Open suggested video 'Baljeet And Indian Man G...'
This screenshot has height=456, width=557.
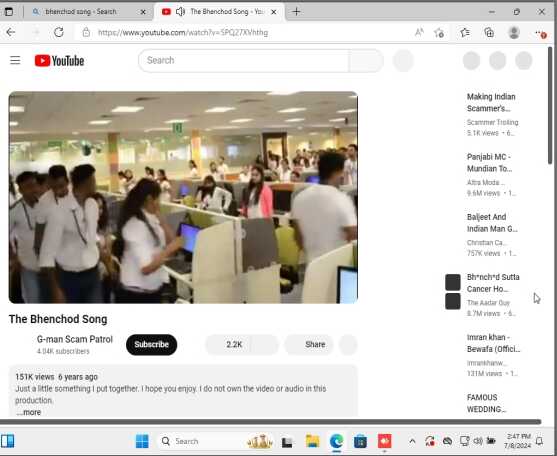492,223
